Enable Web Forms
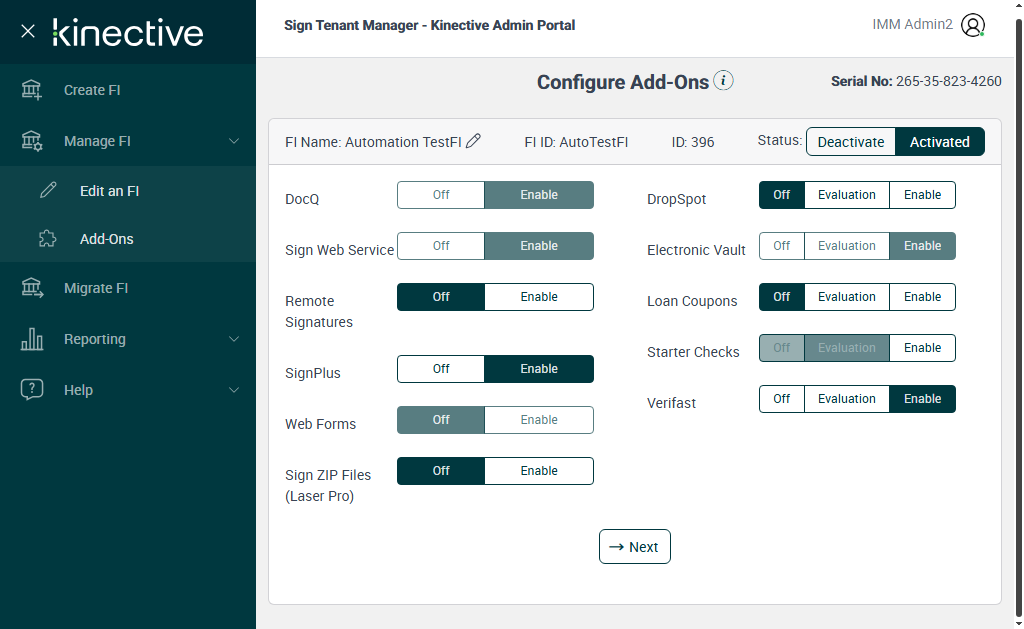The image size is (1024, 629). [539, 419]
